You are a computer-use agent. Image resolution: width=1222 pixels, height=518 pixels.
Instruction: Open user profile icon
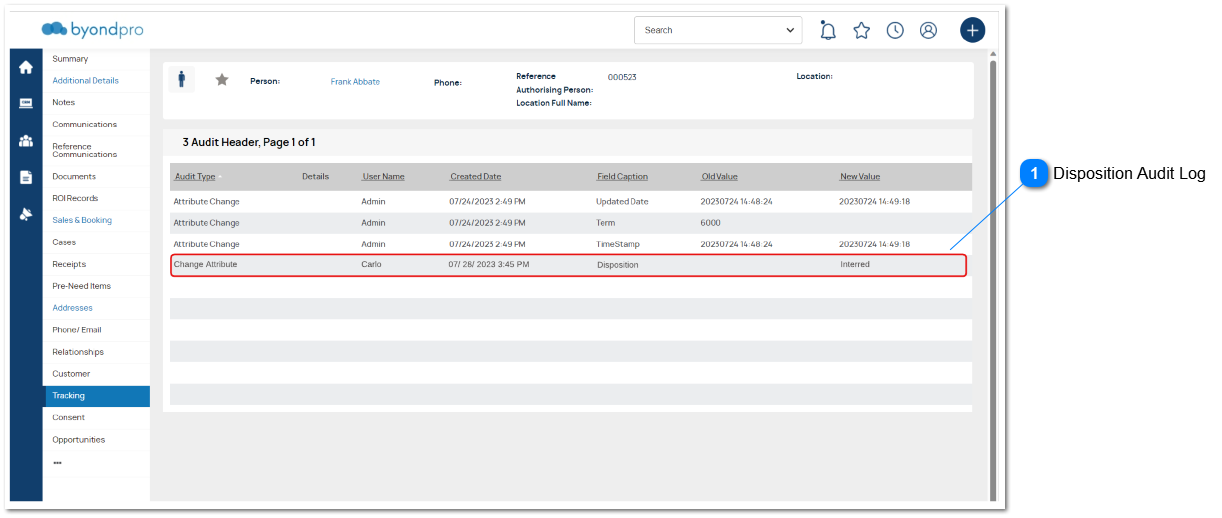pos(928,30)
